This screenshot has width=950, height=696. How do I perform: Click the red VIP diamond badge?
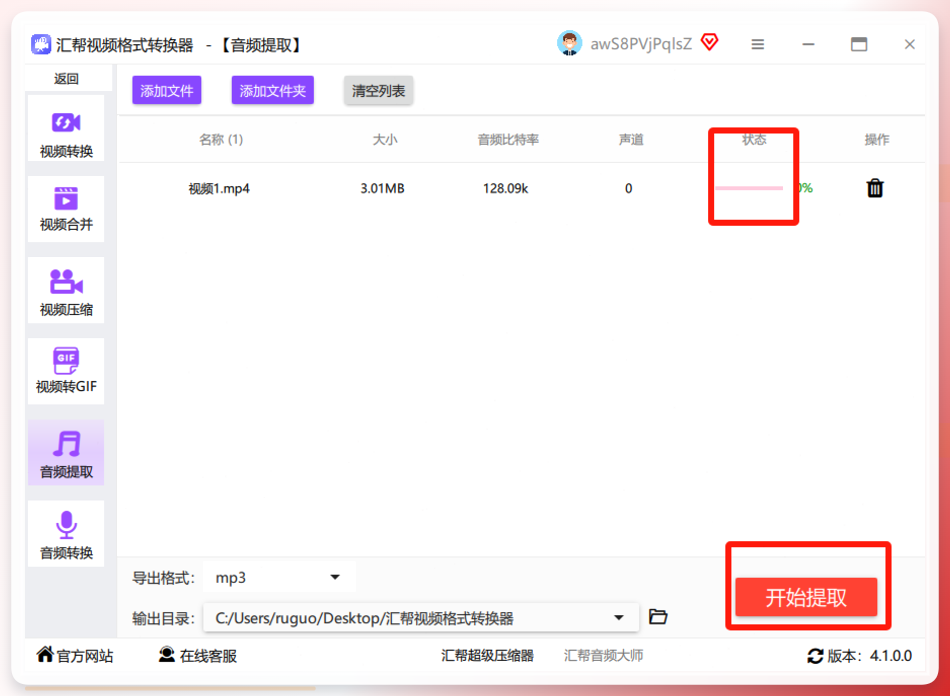(x=709, y=42)
